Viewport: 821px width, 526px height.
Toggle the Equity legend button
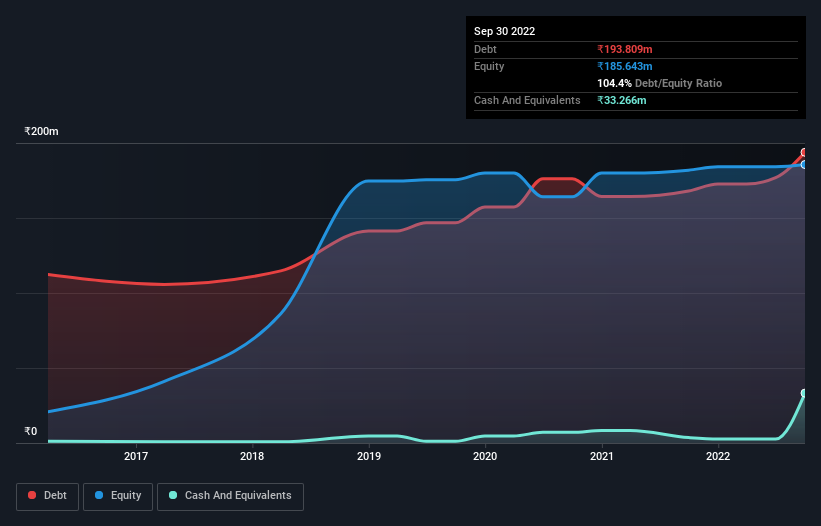point(118,496)
